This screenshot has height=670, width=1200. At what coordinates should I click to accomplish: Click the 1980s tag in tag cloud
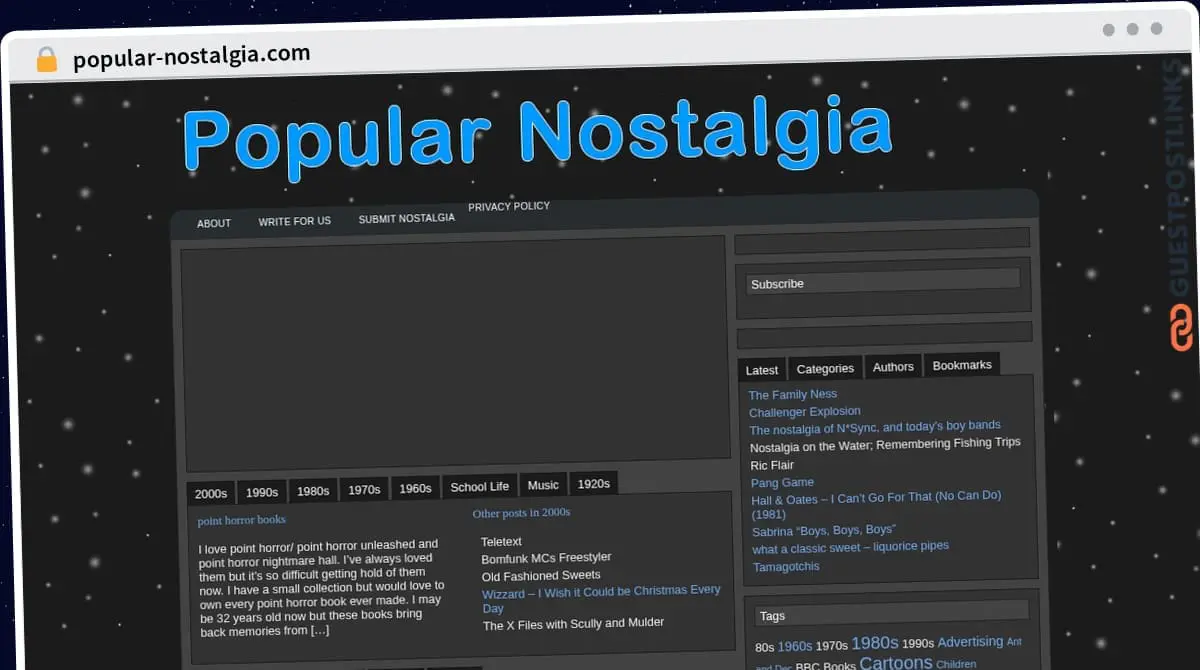(x=874, y=643)
